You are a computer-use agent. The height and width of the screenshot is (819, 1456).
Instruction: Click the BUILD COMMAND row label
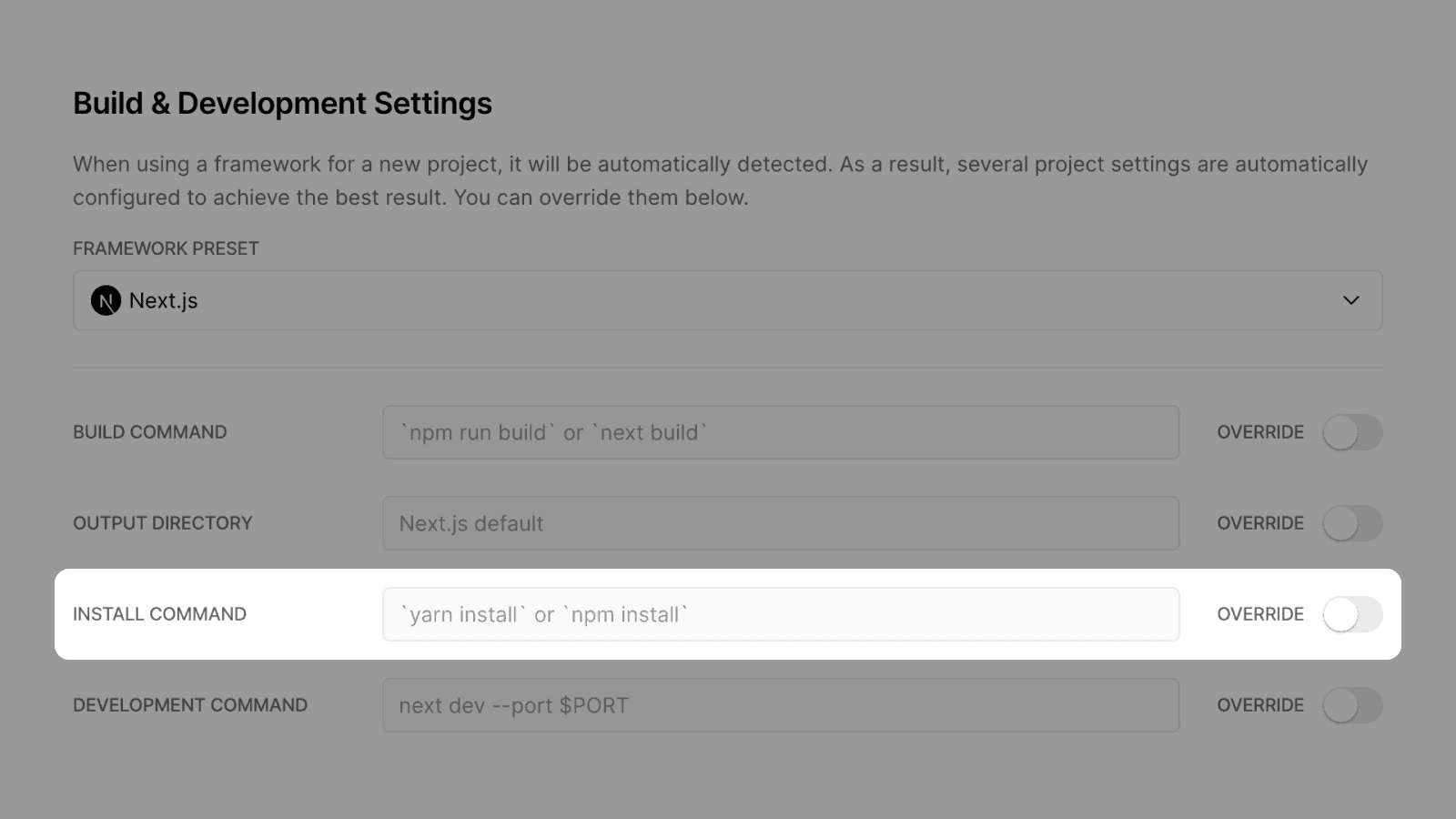[150, 432]
